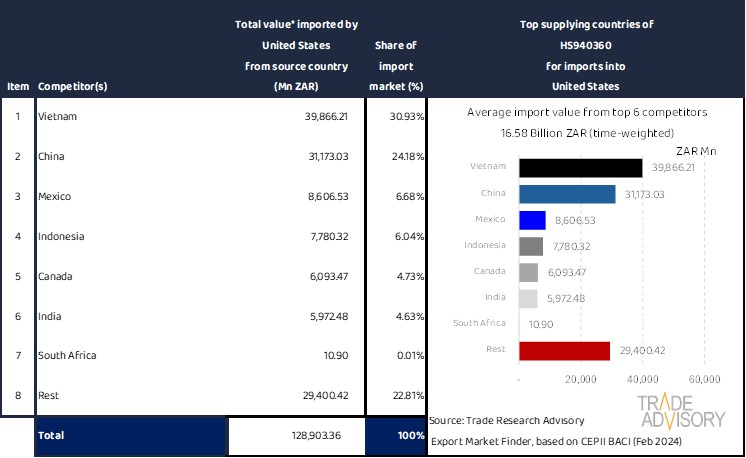This screenshot has height=458, width=746.
Task: Click the 128,903.36 total value cell
Action: pyautogui.click(x=297, y=437)
